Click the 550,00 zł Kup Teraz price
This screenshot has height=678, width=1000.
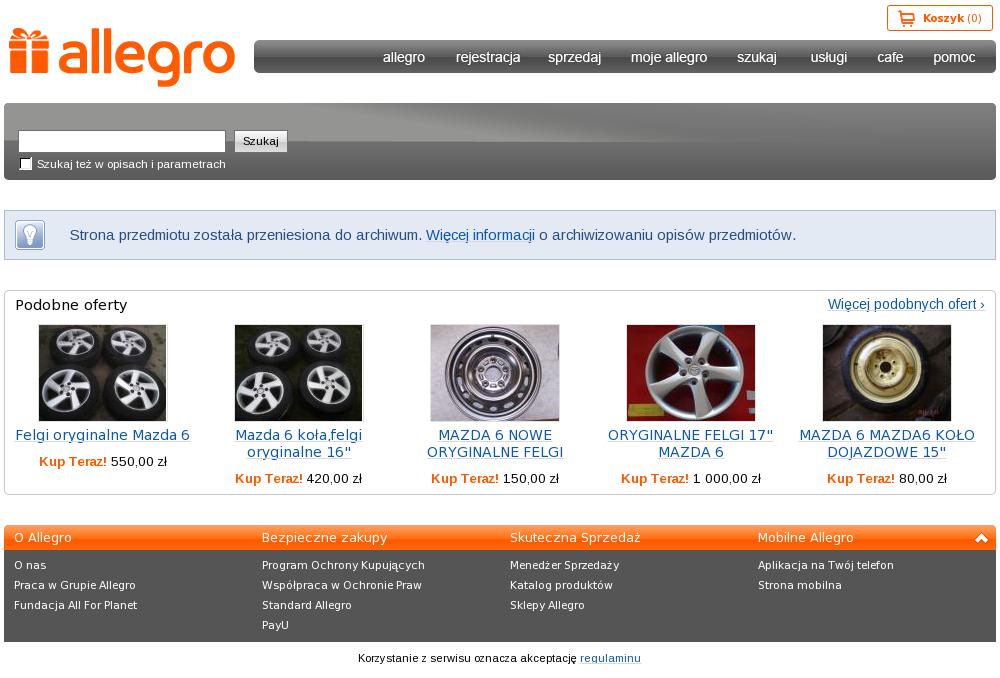pos(103,461)
